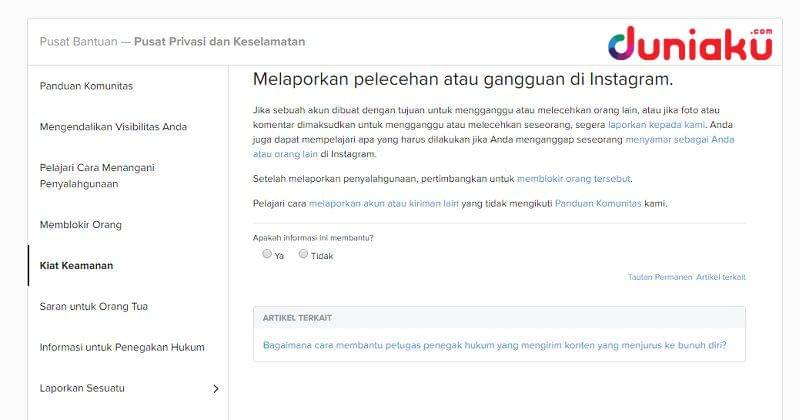
Task: Open Pelajari Cara Menangani Penyalahgunaan sidebar item
Action: 97,176
